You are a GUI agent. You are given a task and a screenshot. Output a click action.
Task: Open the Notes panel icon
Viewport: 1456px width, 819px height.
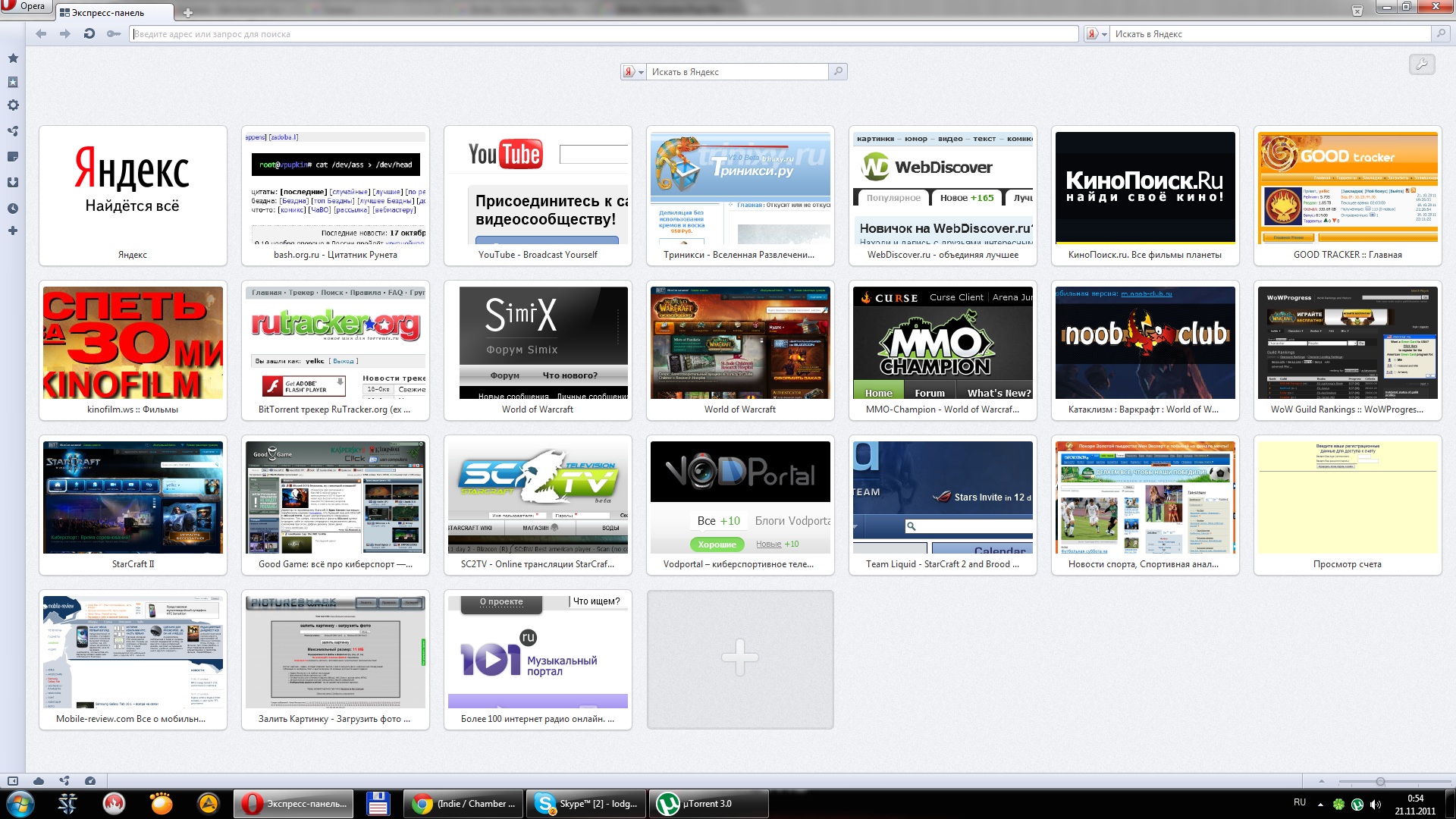coord(13,157)
